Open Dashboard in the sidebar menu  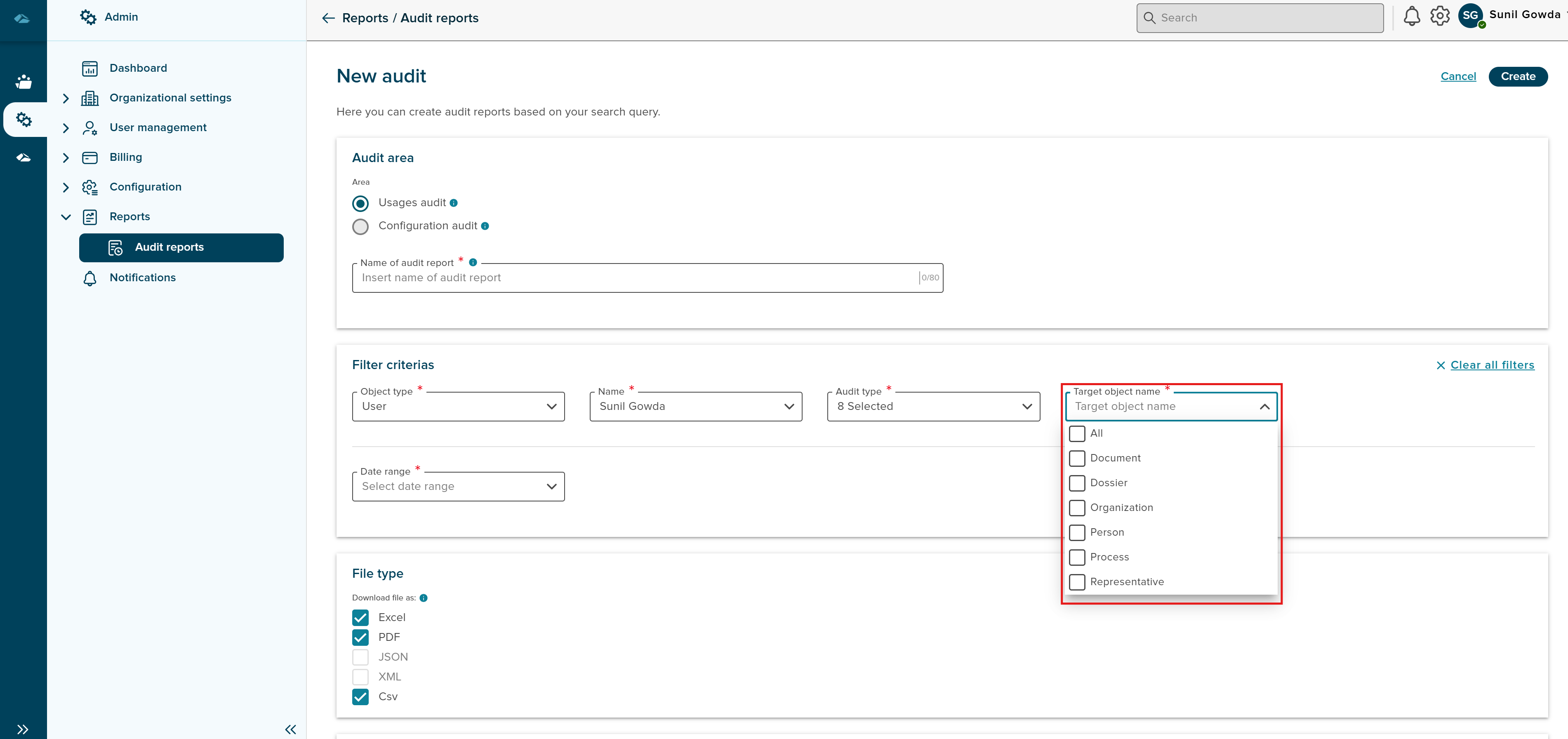click(x=138, y=68)
